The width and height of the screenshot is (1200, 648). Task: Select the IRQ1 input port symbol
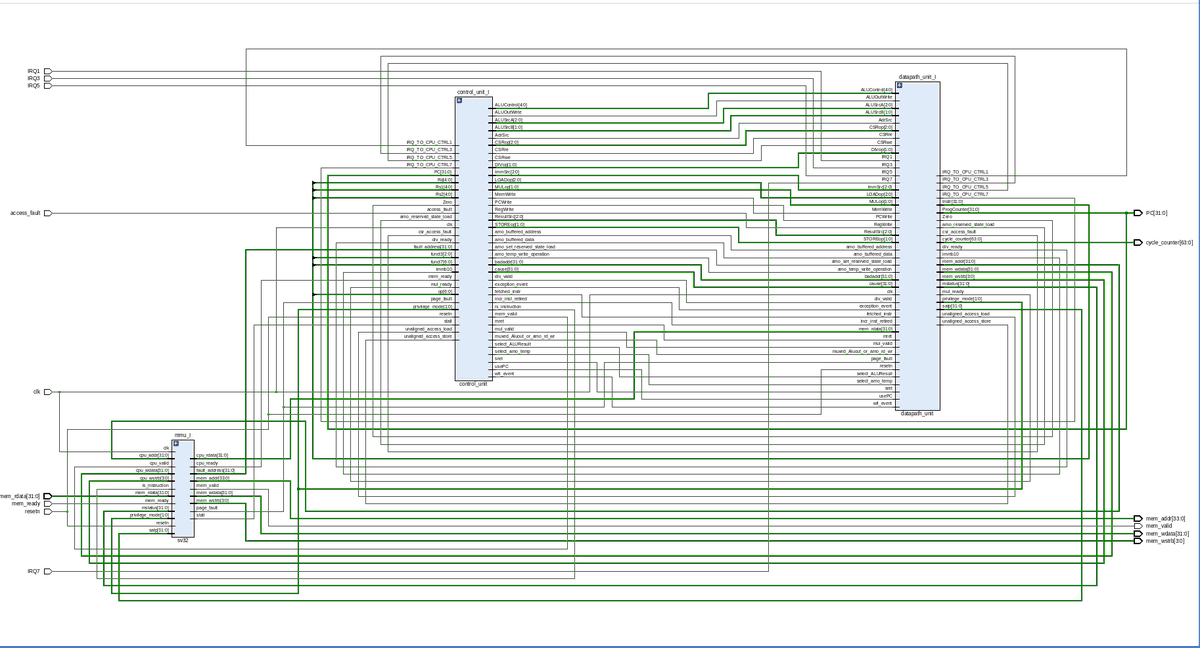pos(47,71)
